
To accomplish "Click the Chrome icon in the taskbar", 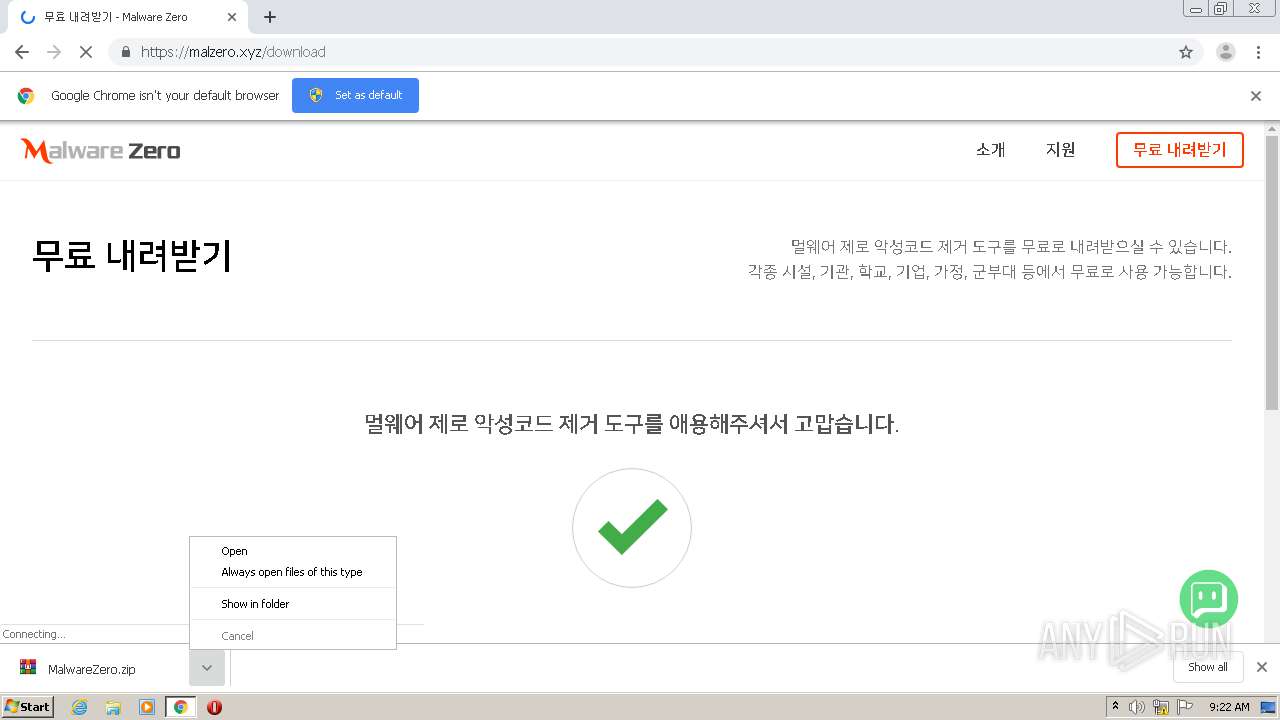I will [180, 707].
